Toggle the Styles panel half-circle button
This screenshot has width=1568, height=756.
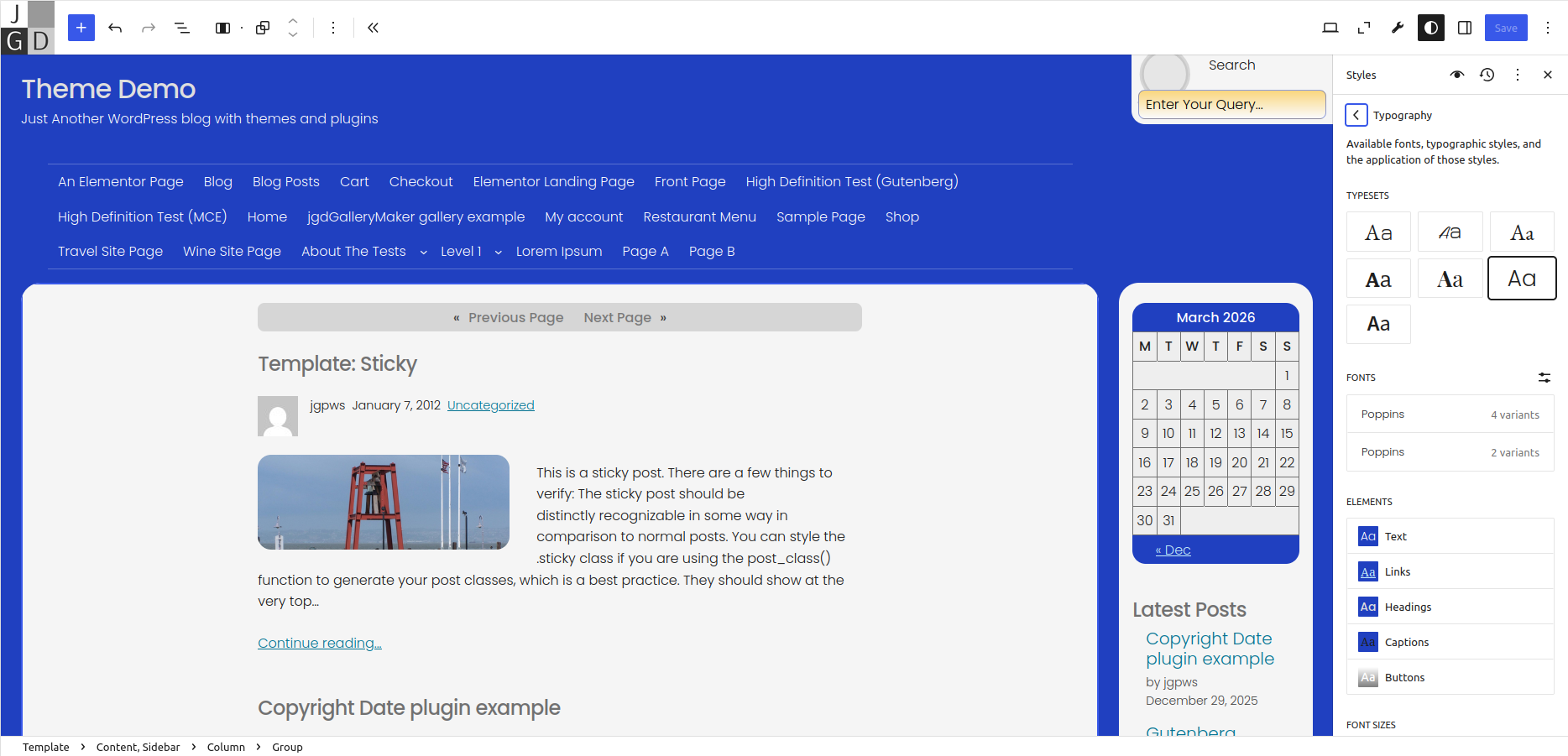[1430, 28]
